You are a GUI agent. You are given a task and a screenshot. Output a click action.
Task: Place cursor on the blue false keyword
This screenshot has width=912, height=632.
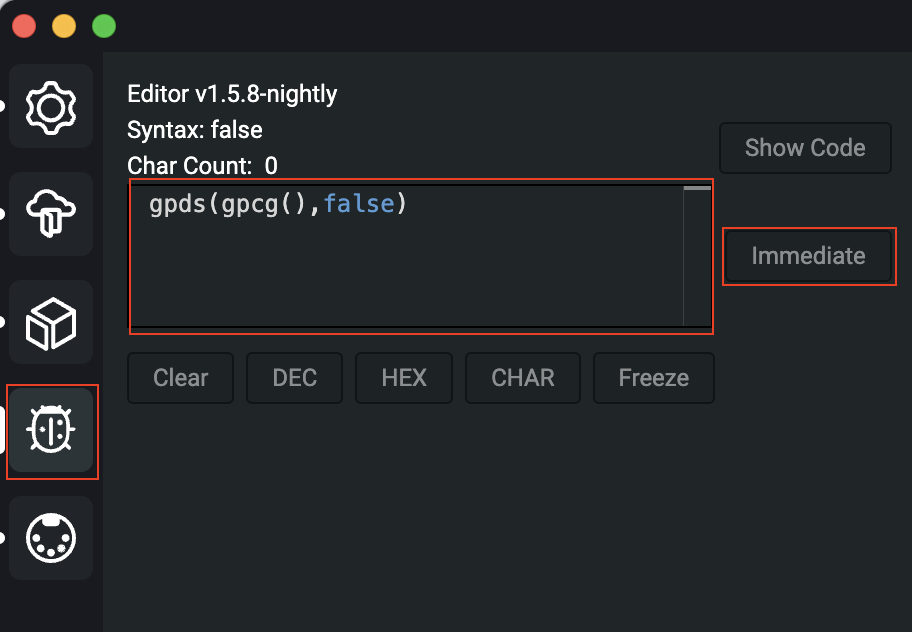point(359,204)
